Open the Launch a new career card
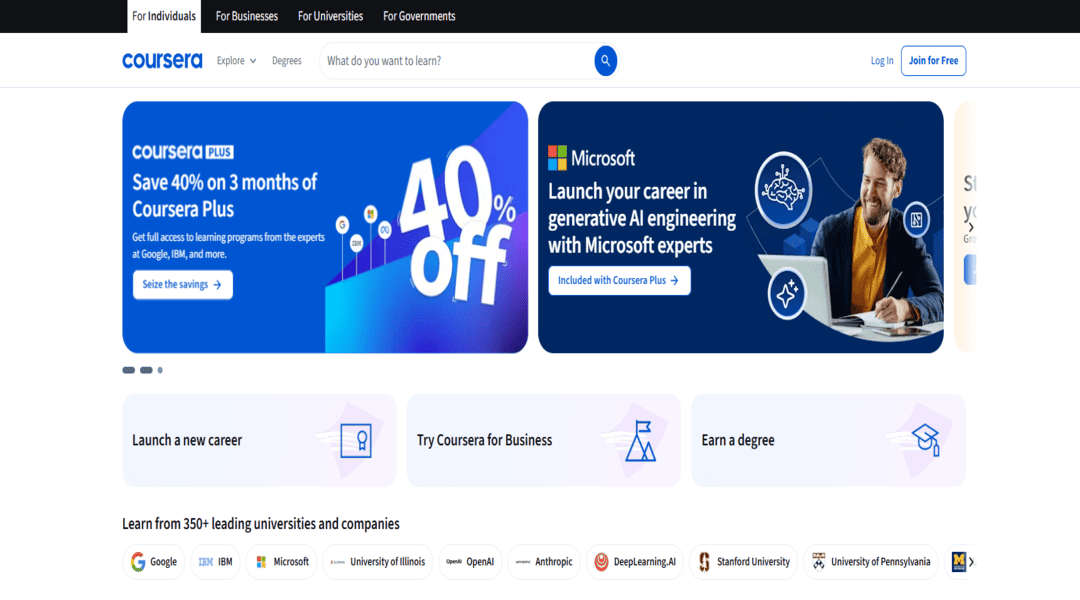This screenshot has width=1080, height=600. (259, 440)
